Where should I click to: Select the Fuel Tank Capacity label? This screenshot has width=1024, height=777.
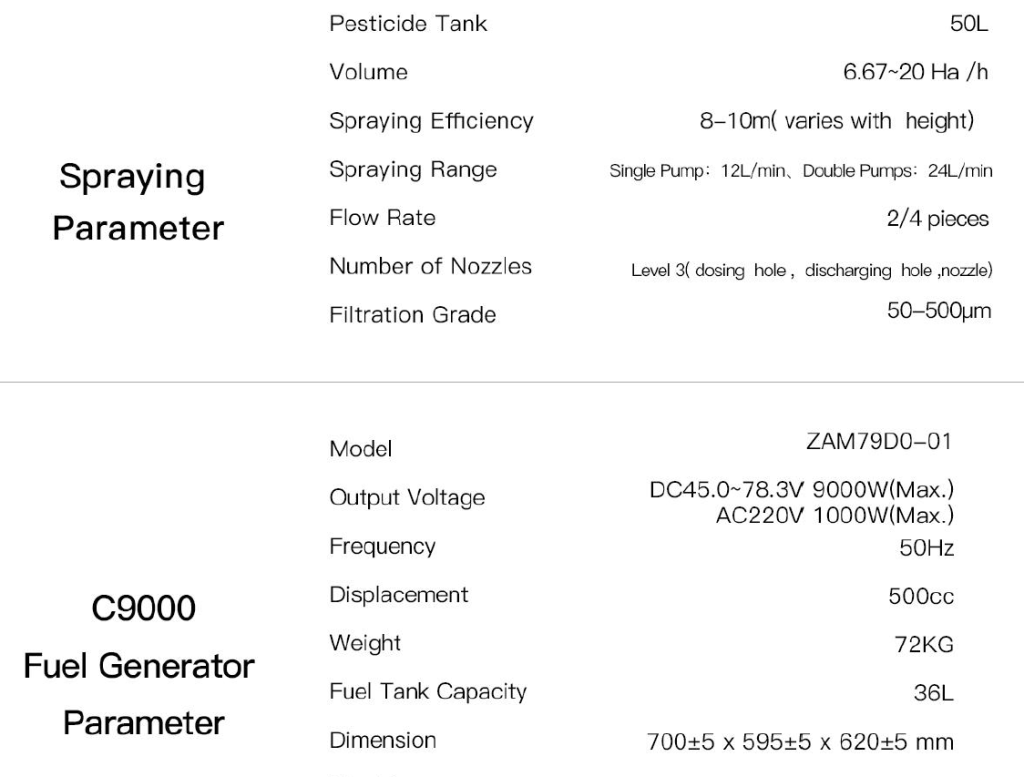427,692
